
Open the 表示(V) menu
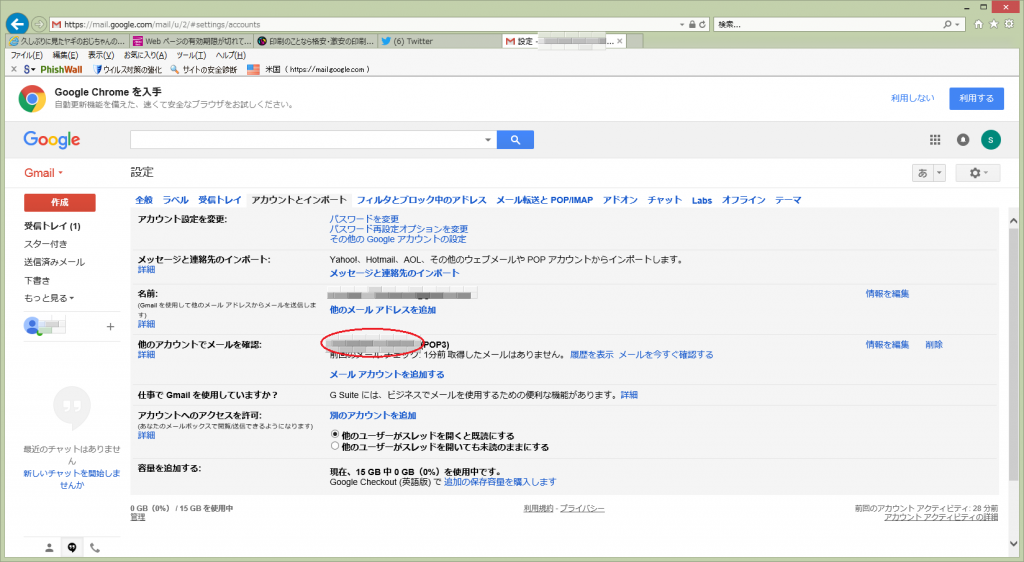coord(101,55)
